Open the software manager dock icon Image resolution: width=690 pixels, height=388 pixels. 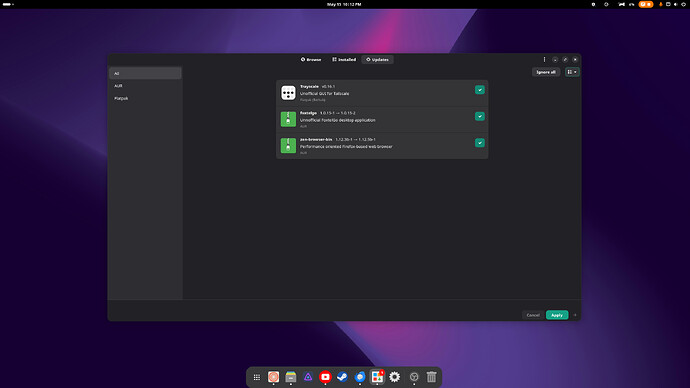[377, 377]
